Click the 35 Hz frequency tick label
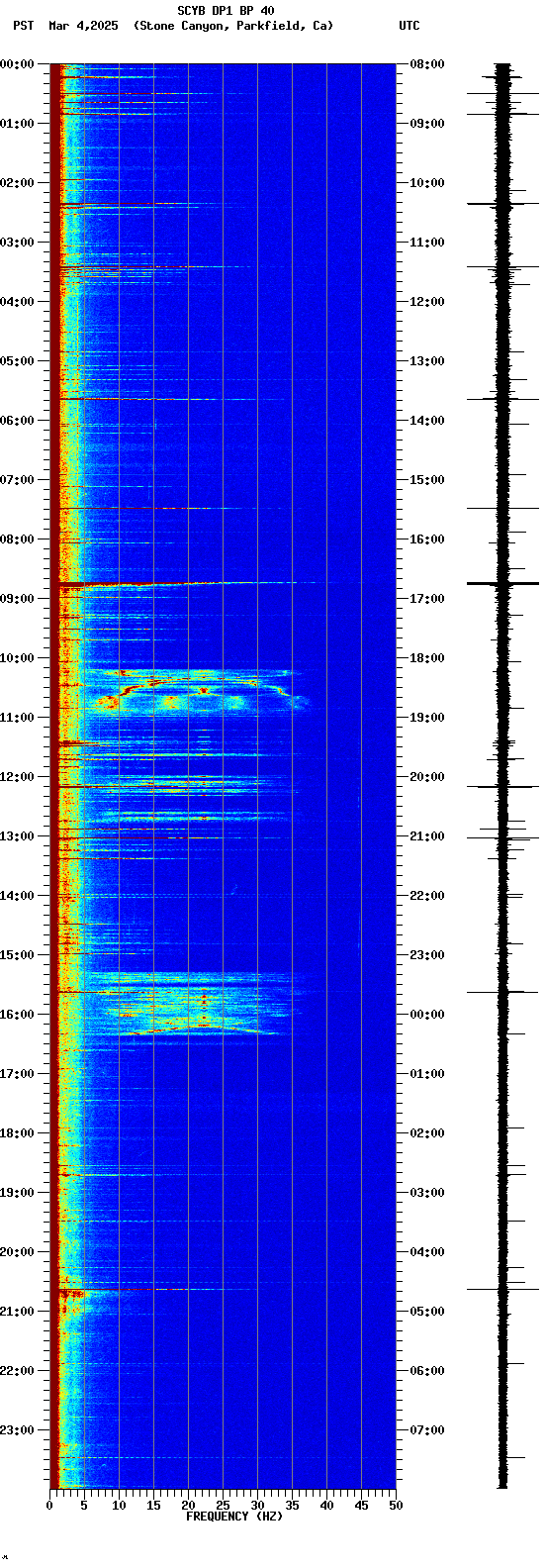546x1568 pixels. (x=292, y=1506)
